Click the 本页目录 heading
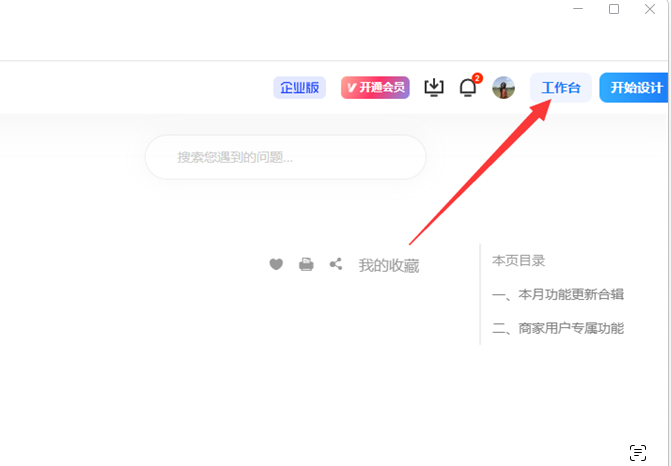Screen dimensions: 671x466 click(x=518, y=260)
